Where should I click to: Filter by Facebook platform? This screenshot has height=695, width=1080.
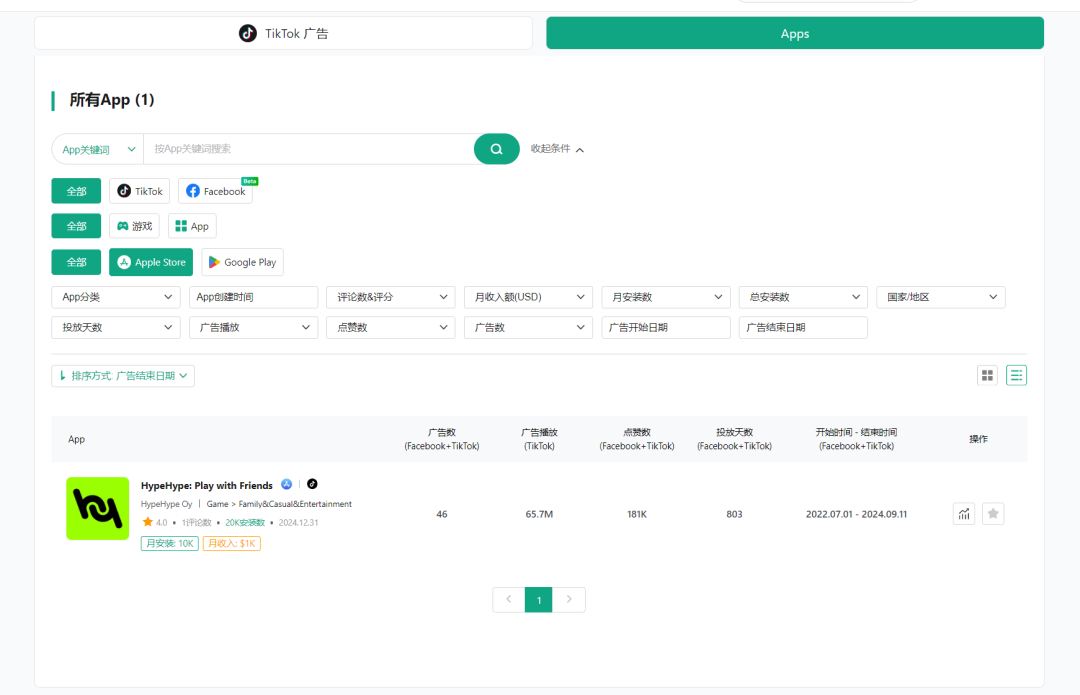click(216, 191)
